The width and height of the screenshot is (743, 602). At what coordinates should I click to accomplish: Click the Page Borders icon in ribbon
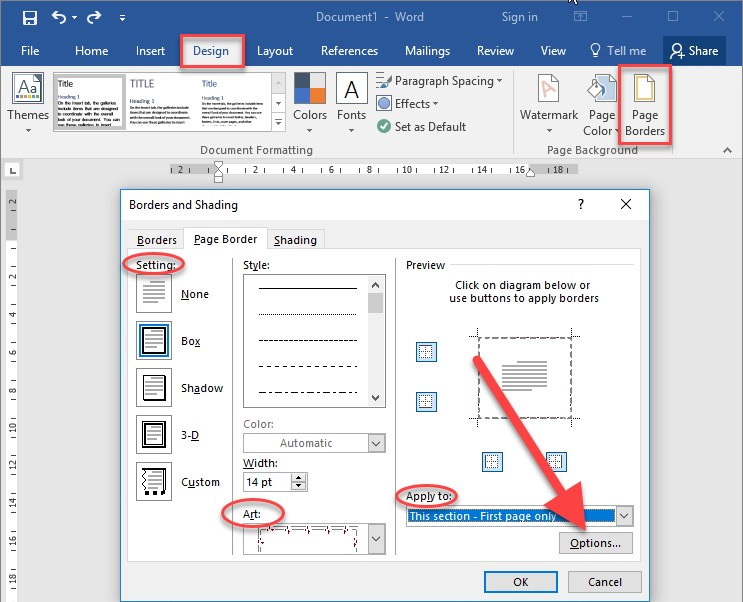[644, 106]
